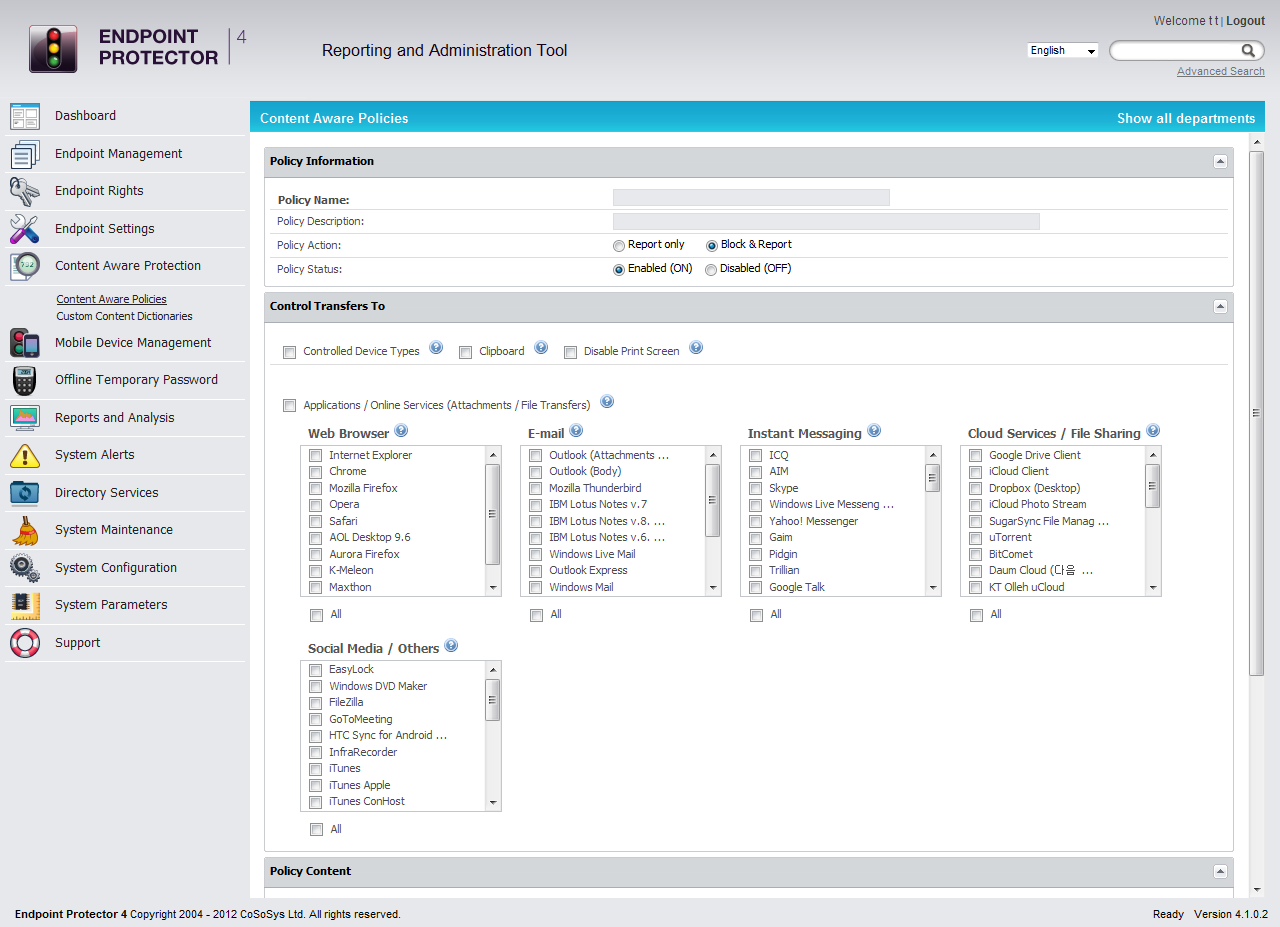The width and height of the screenshot is (1280, 927).
Task: Click the Support lifebuoy icon
Action: tap(25, 643)
